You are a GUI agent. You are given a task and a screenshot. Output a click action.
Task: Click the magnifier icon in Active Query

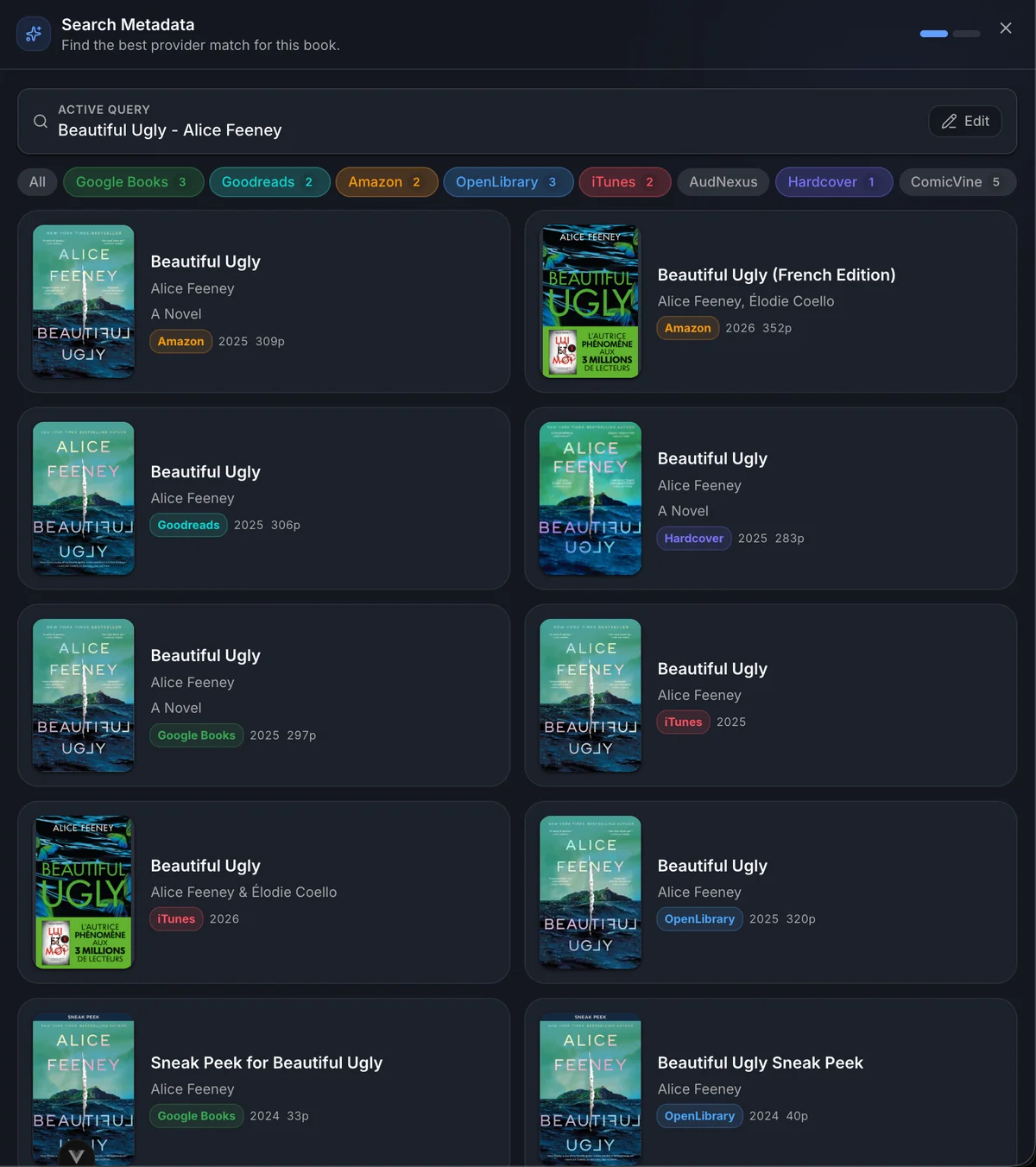point(41,121)
